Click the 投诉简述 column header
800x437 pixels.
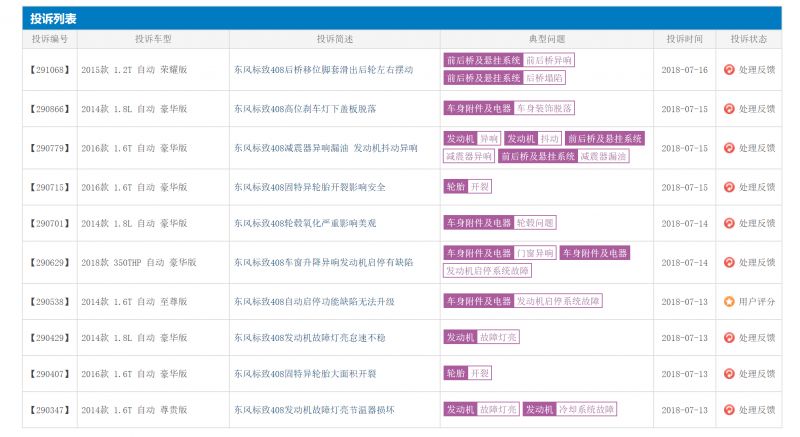335,39
